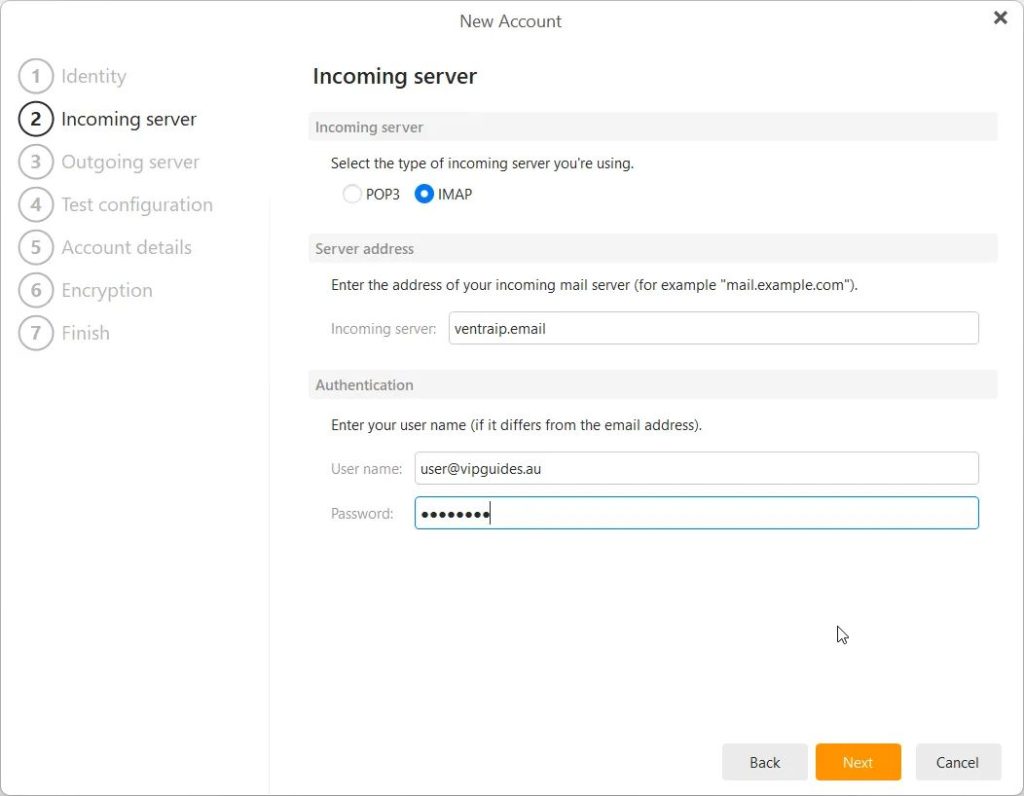Close the New Account wizard with the X

(1000, 17)
